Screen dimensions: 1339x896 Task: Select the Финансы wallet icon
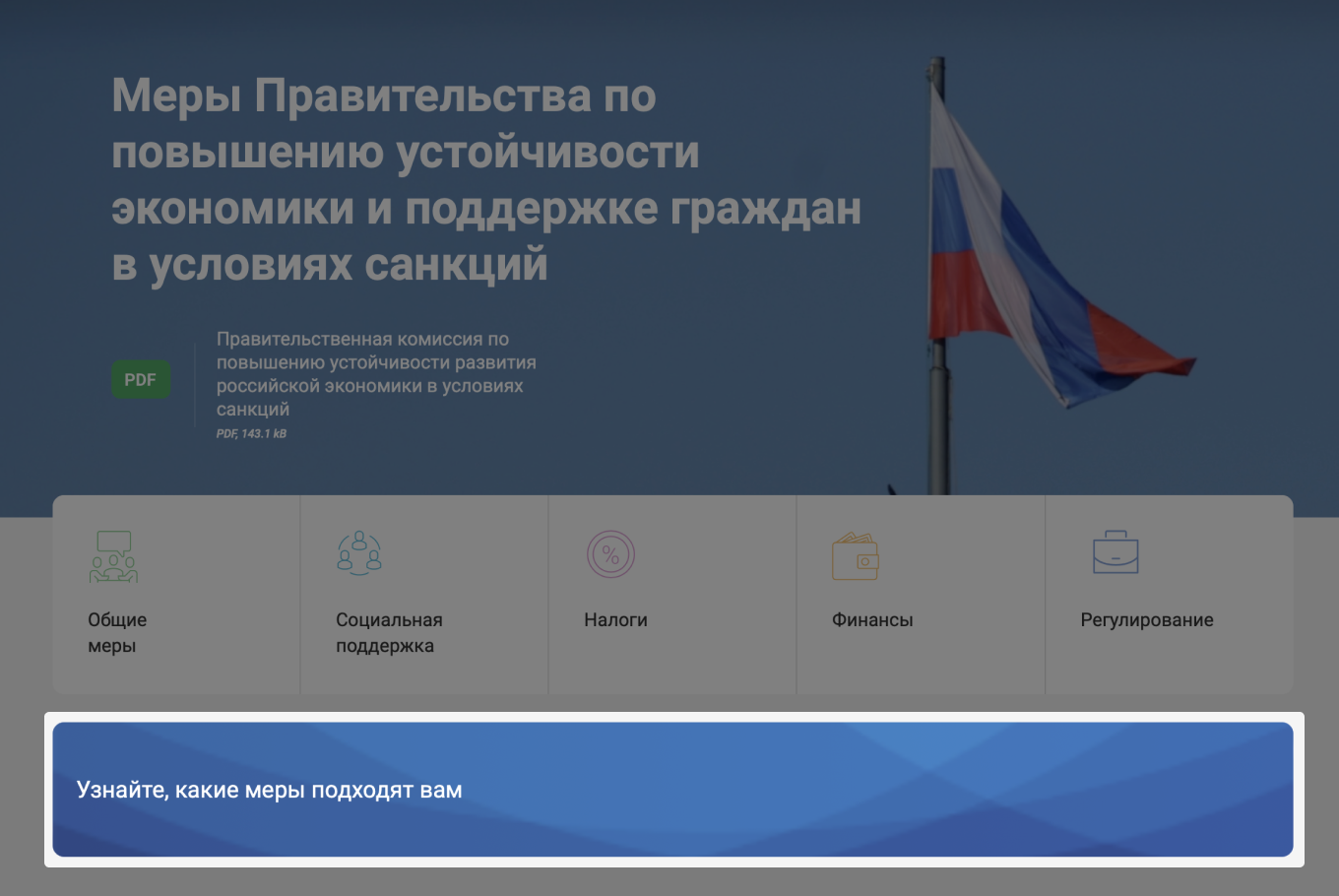click(856, 556)
